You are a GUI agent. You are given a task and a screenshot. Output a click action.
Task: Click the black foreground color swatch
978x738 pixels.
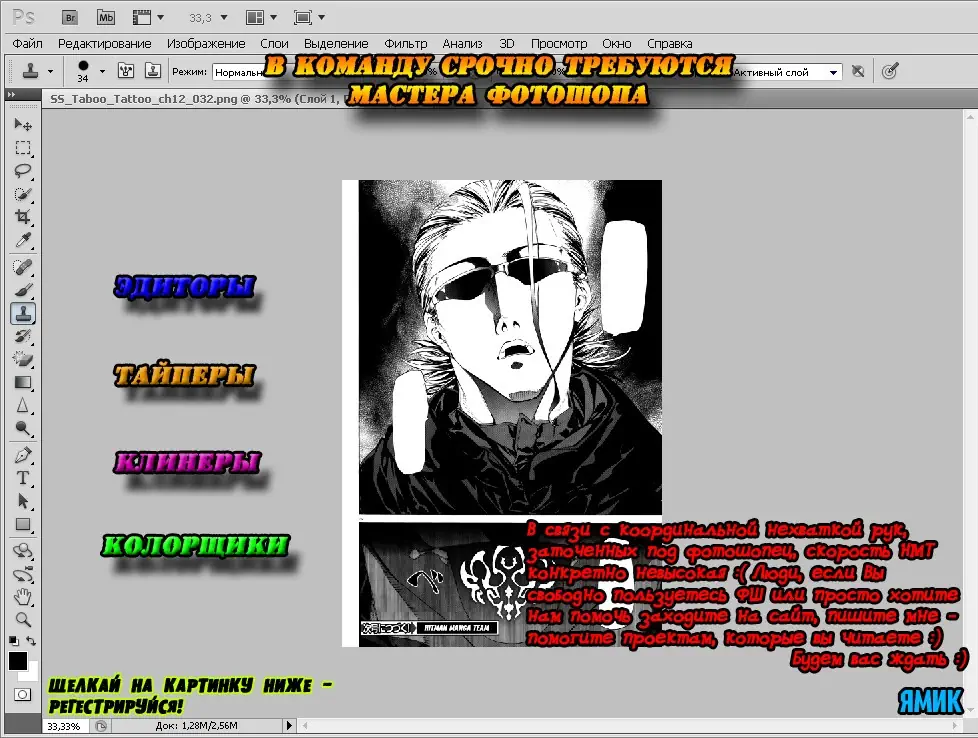coord(17,660)
